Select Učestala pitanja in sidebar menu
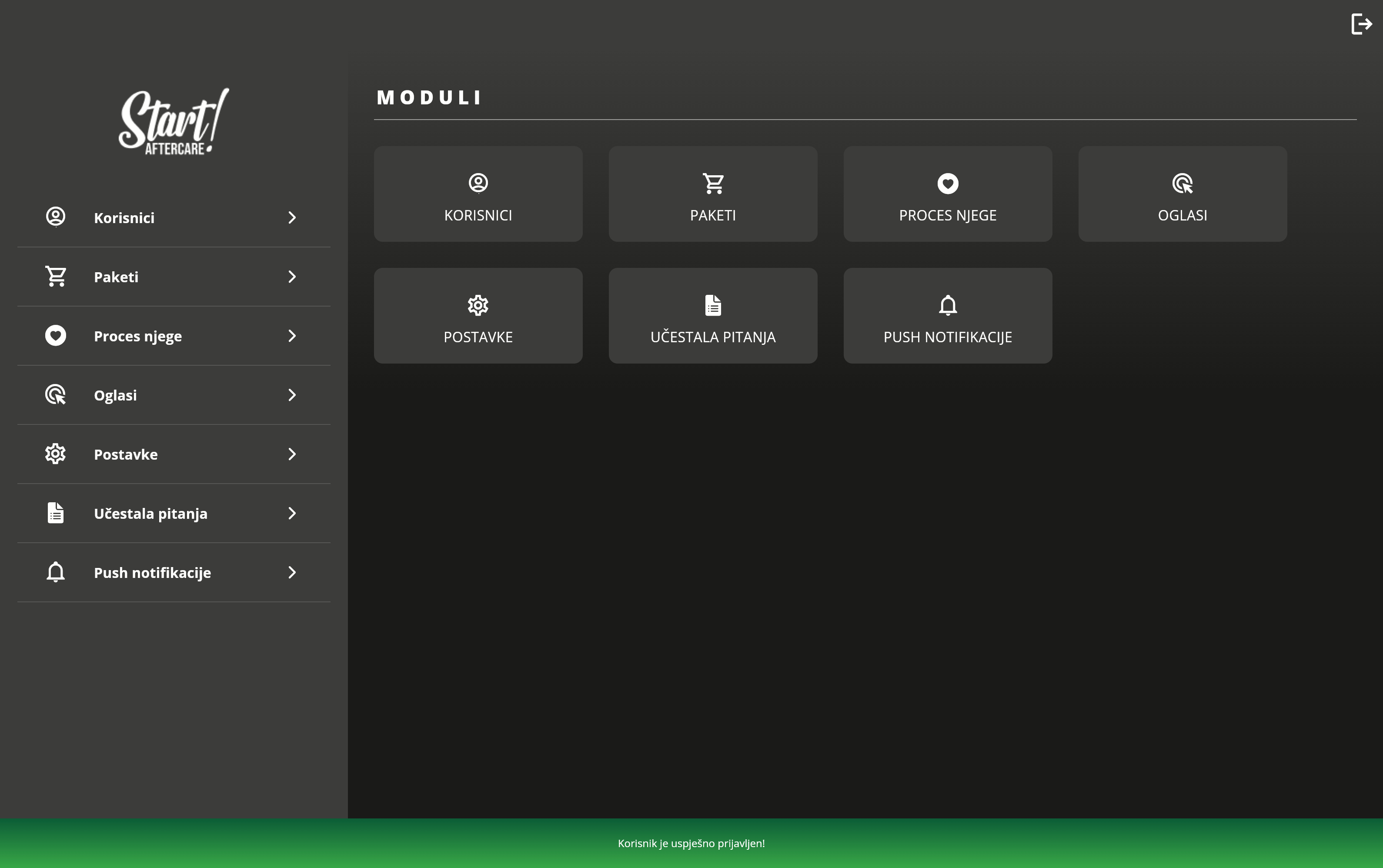Viewport: 1383px width, 868px height. [x=150, y=514]
